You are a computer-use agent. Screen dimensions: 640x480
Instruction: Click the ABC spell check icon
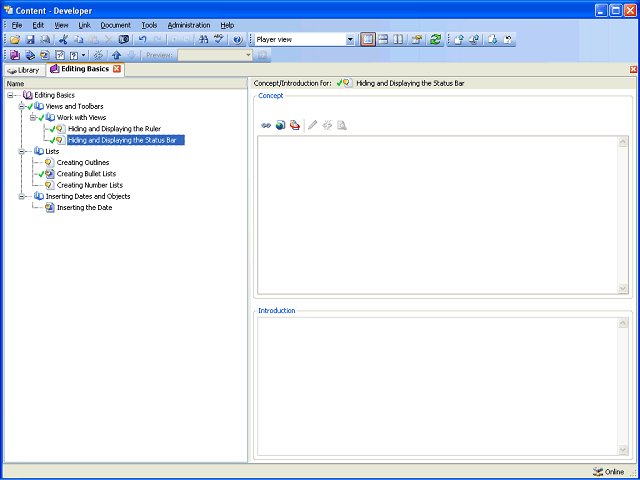click(219, 40)
